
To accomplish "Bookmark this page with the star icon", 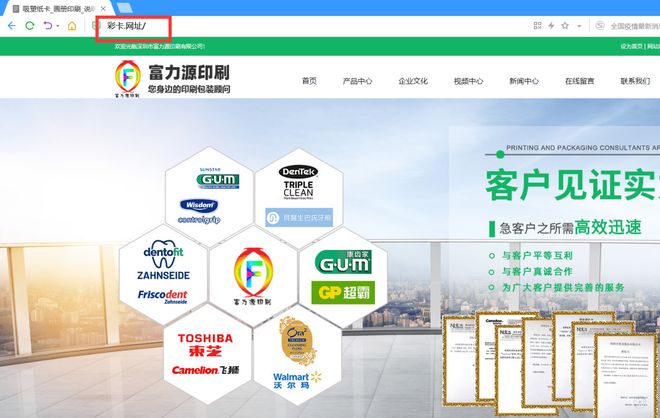I will coord(565,26).
